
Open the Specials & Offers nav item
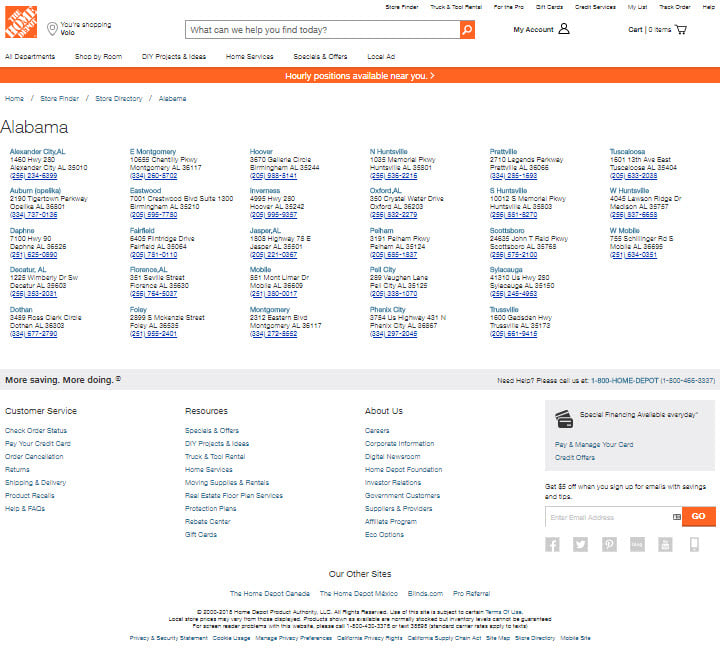click(320, 57)
